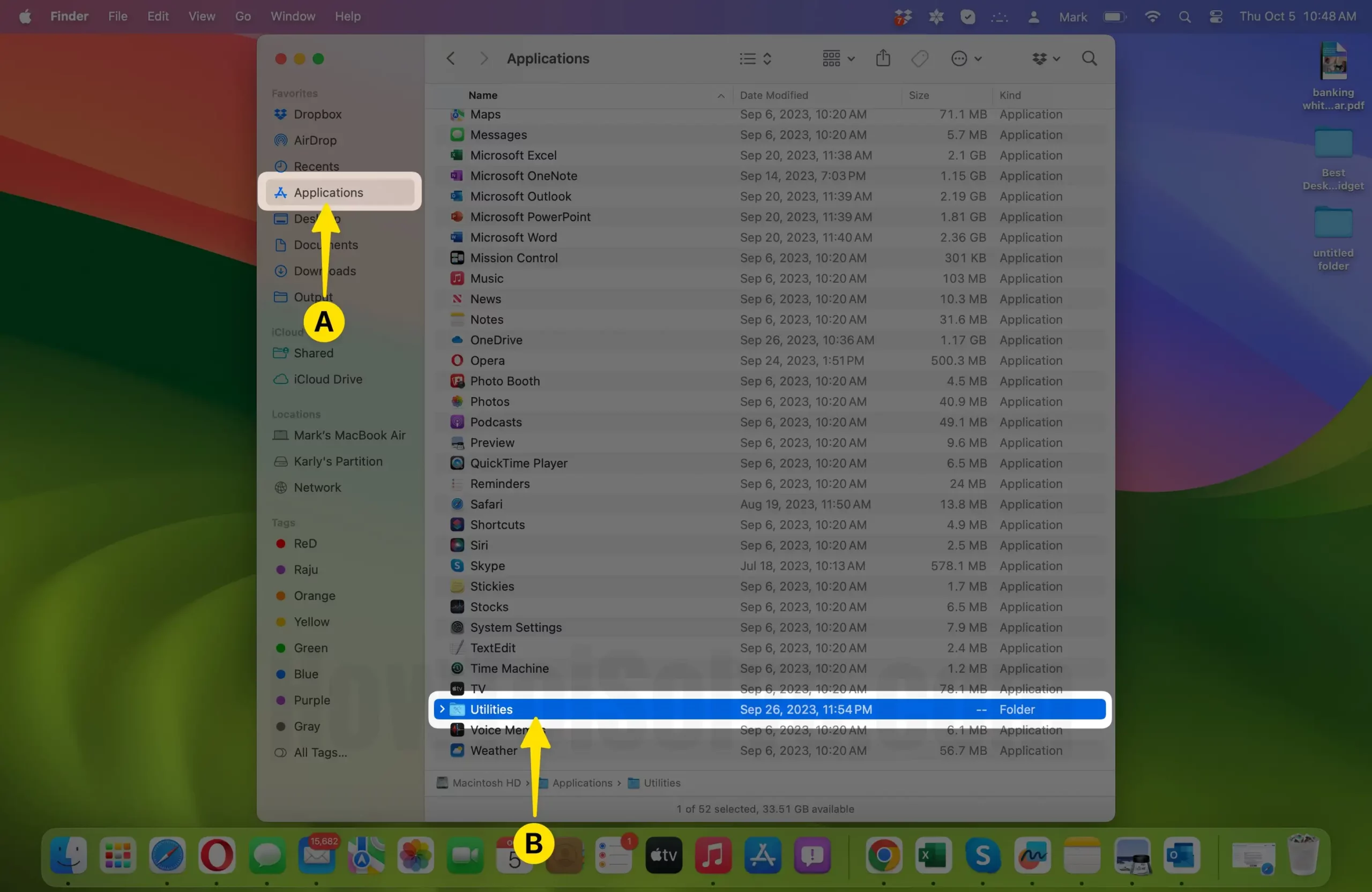The image size is (1372, 892).
Task: Select the Weather application row
Action: 770,750
